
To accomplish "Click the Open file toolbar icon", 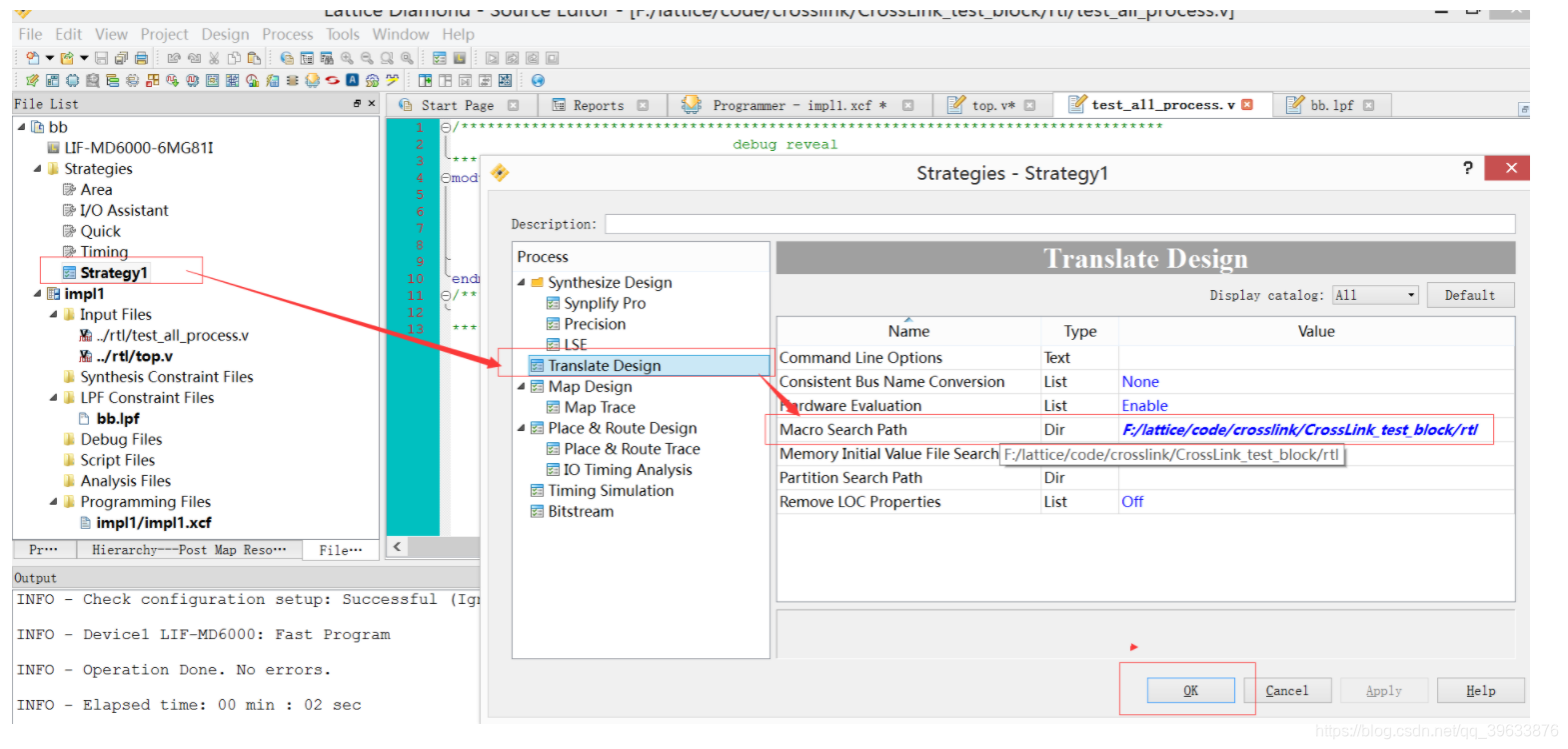I will coord(67,58).
